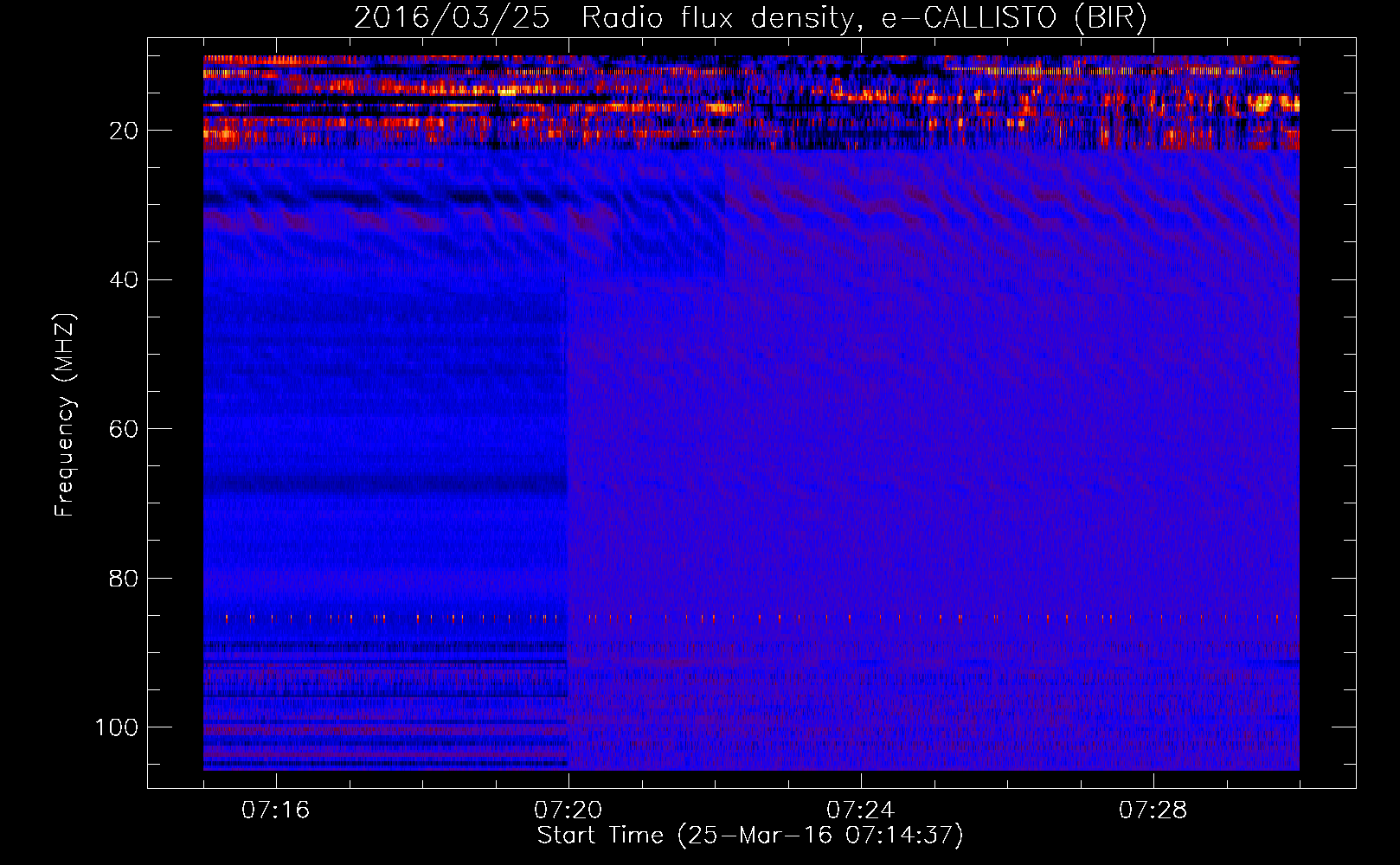Click the 'Start Time (25-Mar-16 07:14:37)' label

point(750,836)
